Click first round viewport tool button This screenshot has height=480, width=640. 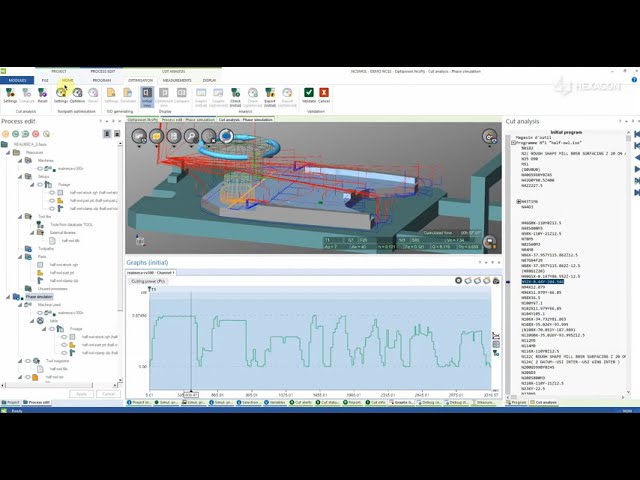point(139,136)
